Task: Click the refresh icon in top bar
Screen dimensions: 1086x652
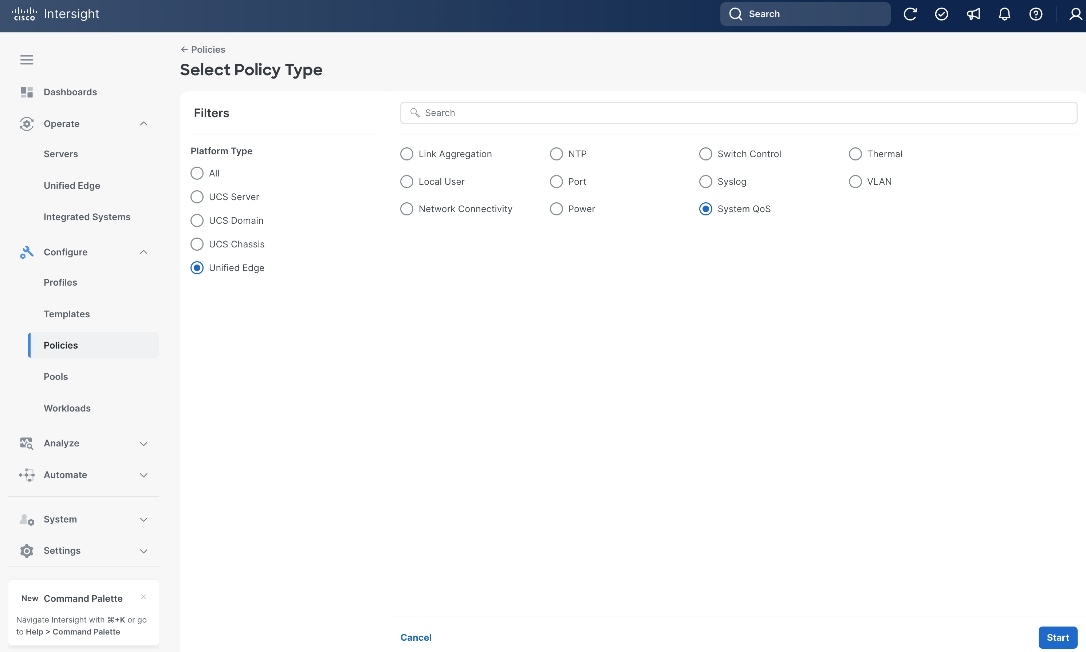Action: [x=910, y=14]
